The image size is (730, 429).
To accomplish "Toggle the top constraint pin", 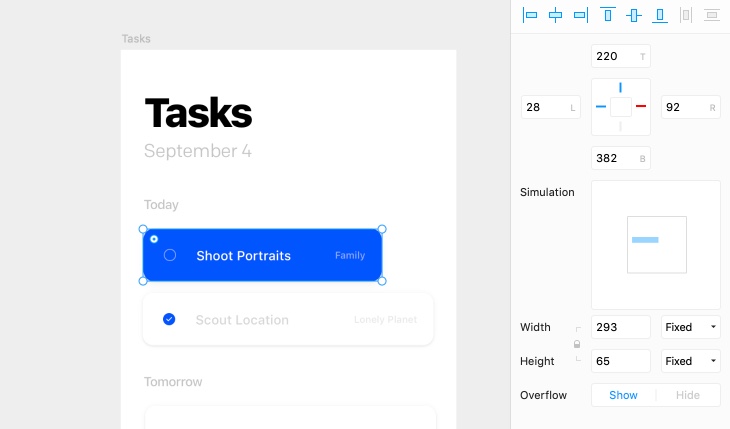I will pos(620,88).
